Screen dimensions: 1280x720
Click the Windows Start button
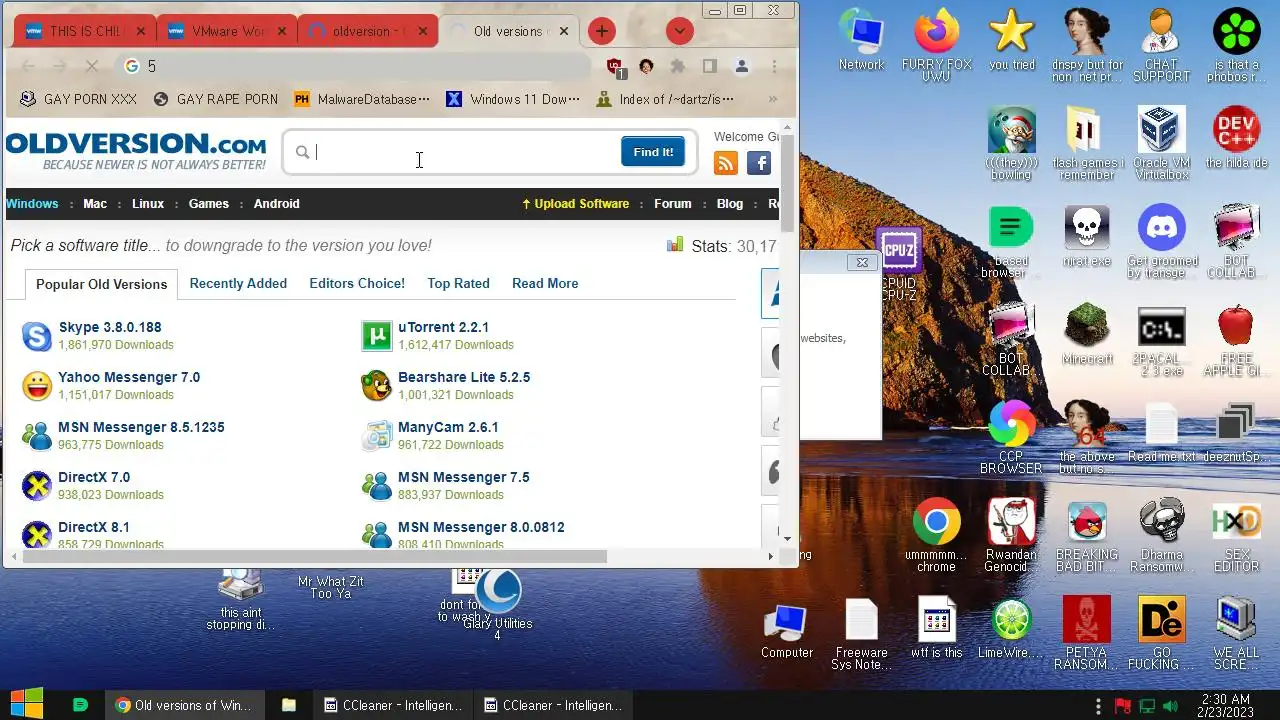26,705
